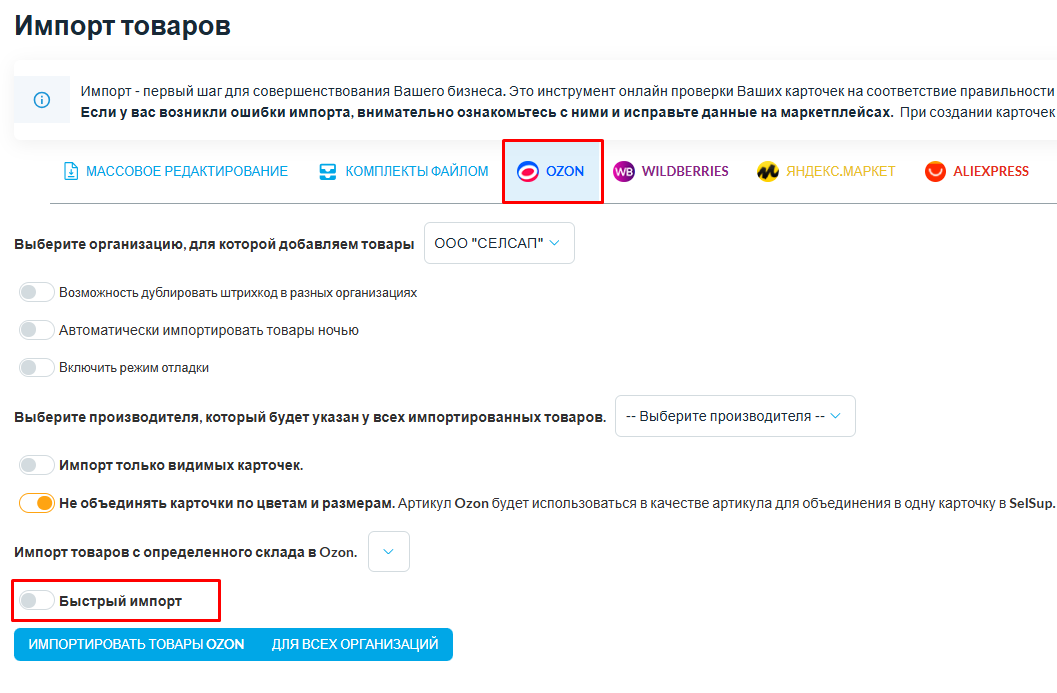The image size is (1057, 693).
Task: Open the Выберите производителя dropdown
Action: pos(735,416)
